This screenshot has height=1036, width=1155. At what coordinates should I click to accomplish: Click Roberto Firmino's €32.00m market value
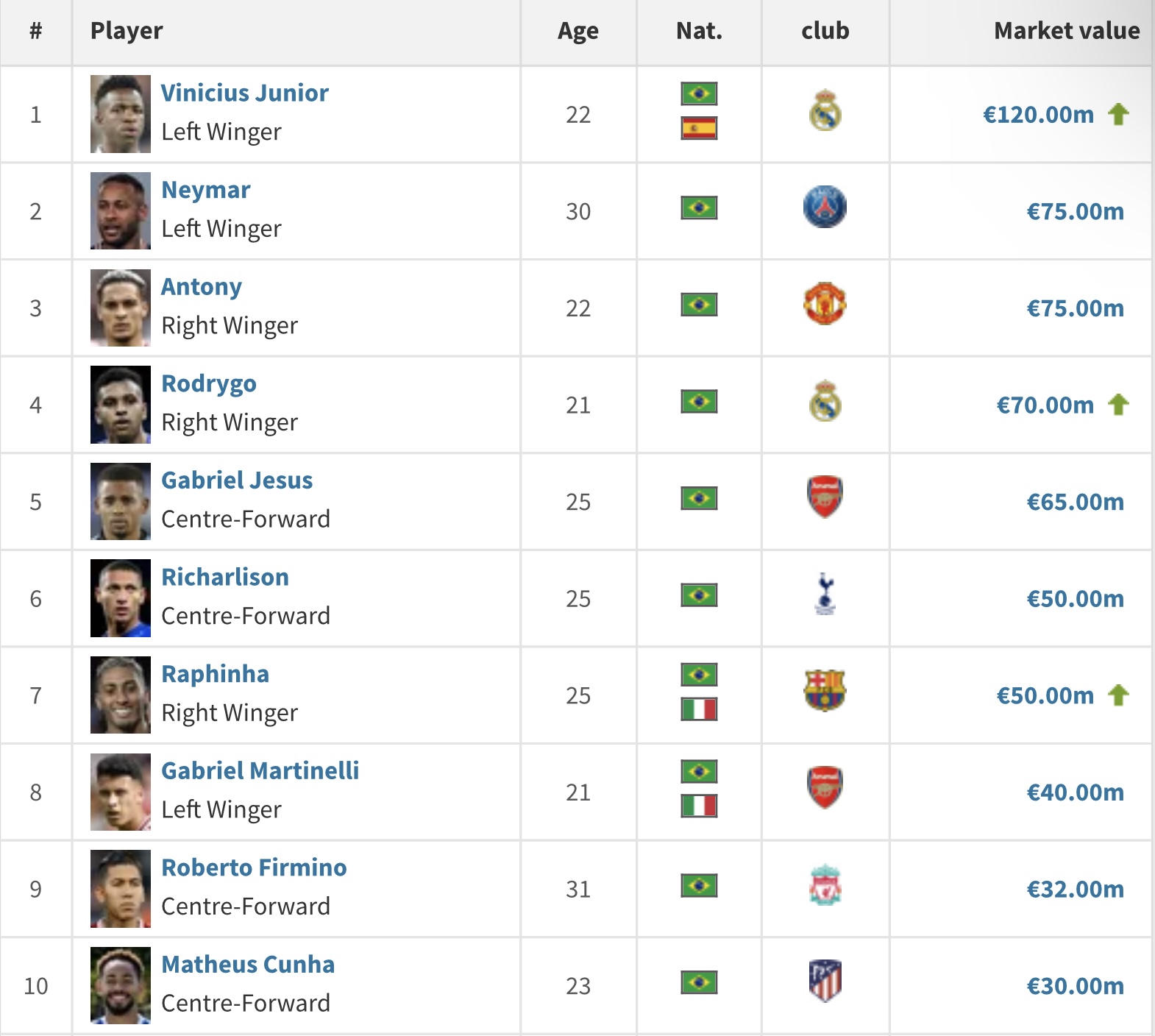click(x=1075, y=889)
